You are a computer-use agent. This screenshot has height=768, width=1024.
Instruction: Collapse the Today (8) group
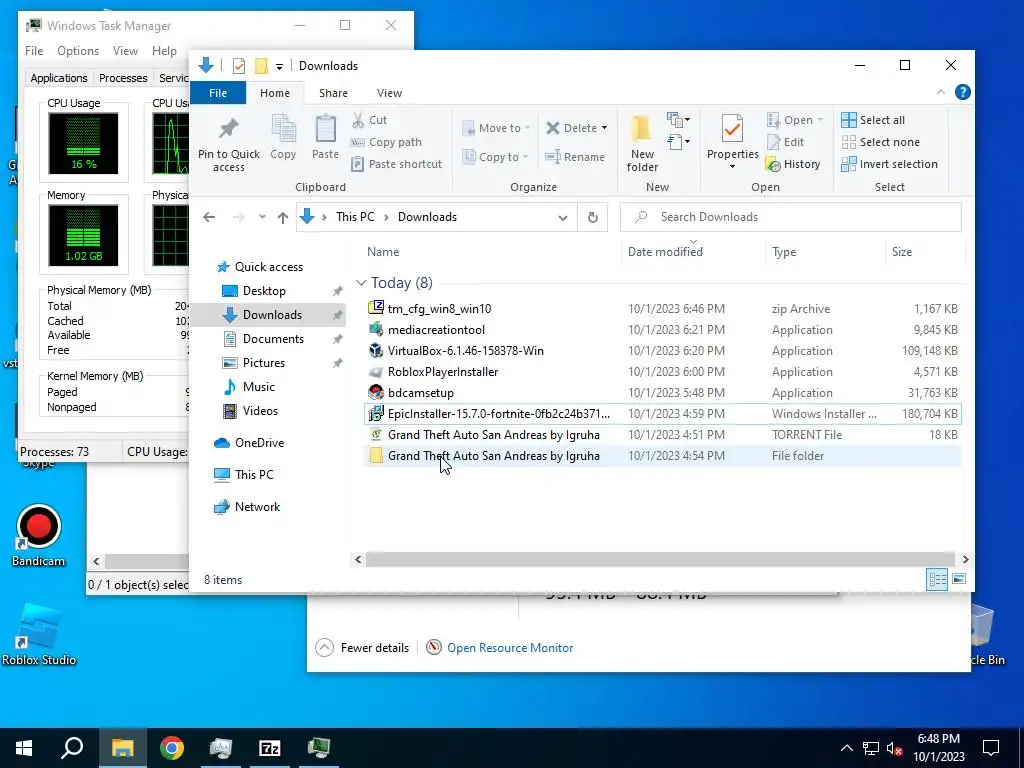coord(360,283)
